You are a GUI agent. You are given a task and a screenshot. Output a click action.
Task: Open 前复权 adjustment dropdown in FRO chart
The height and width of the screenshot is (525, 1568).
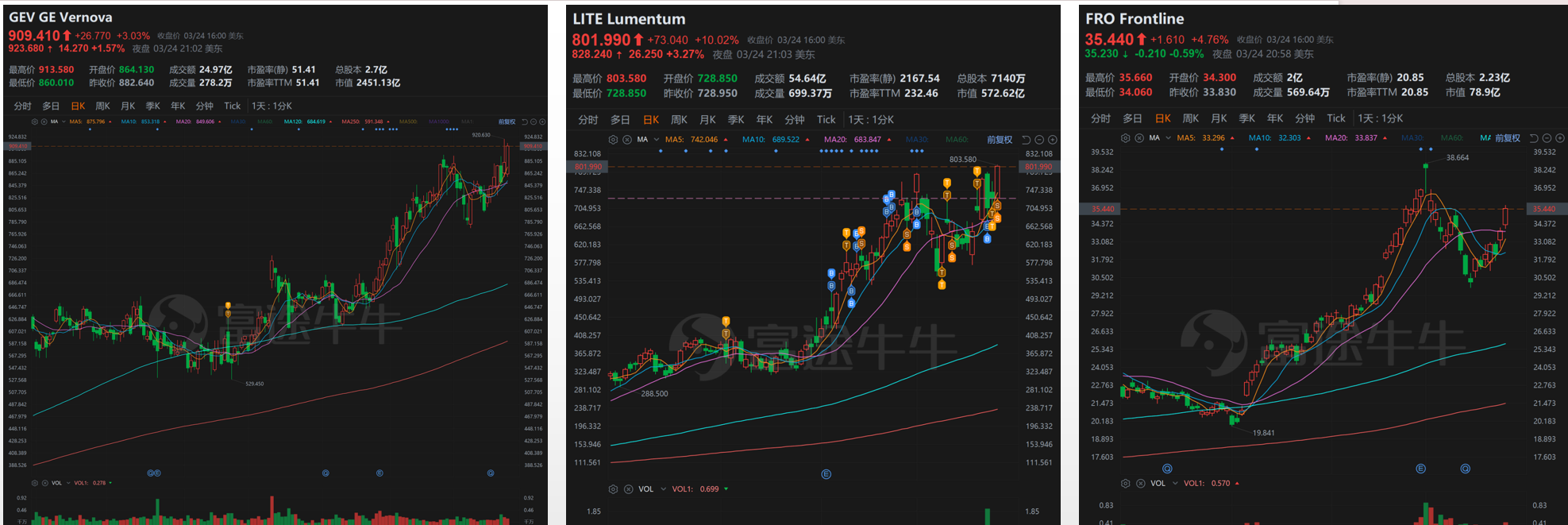click(1507, 137)
